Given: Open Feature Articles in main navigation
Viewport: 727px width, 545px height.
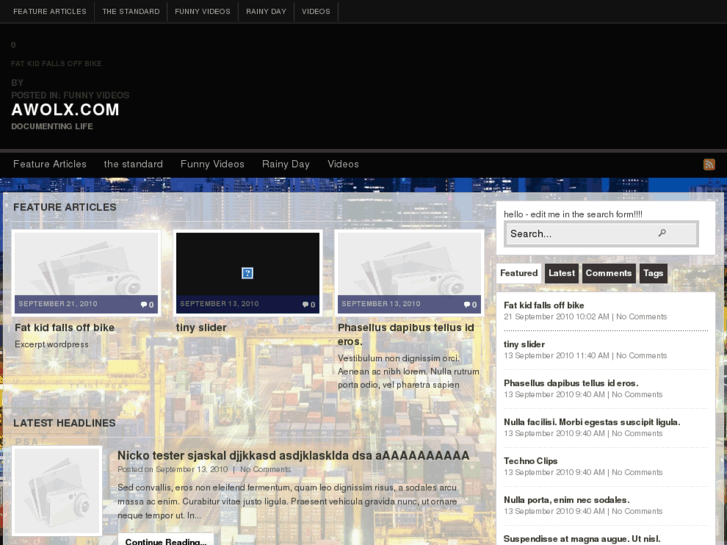Looking at the screenshot, I should click(50, 164).
